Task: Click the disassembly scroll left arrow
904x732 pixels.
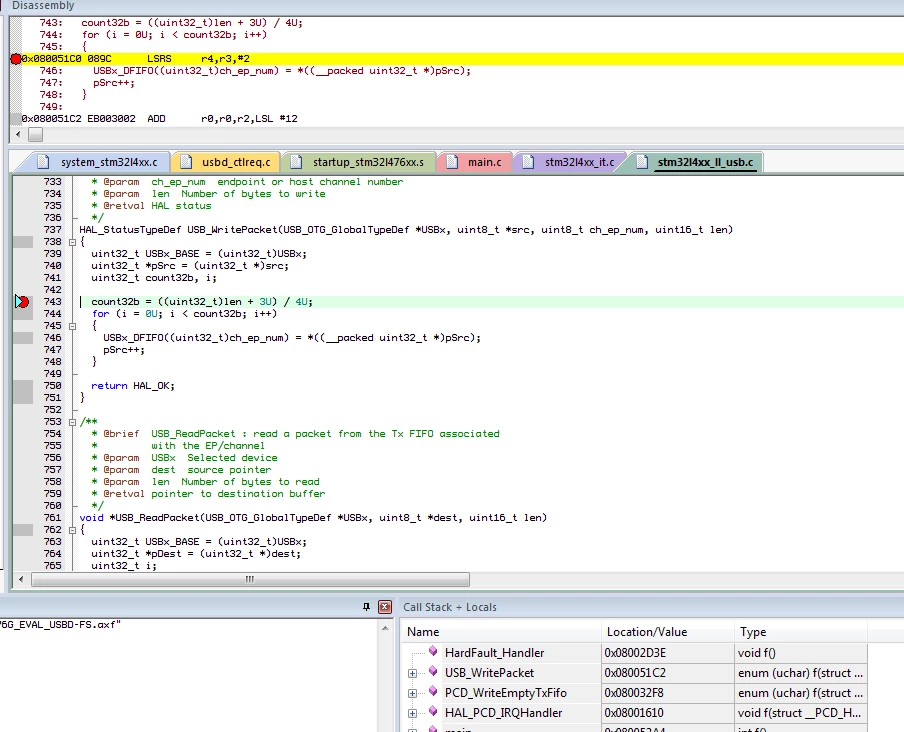Action: point(18,134)
